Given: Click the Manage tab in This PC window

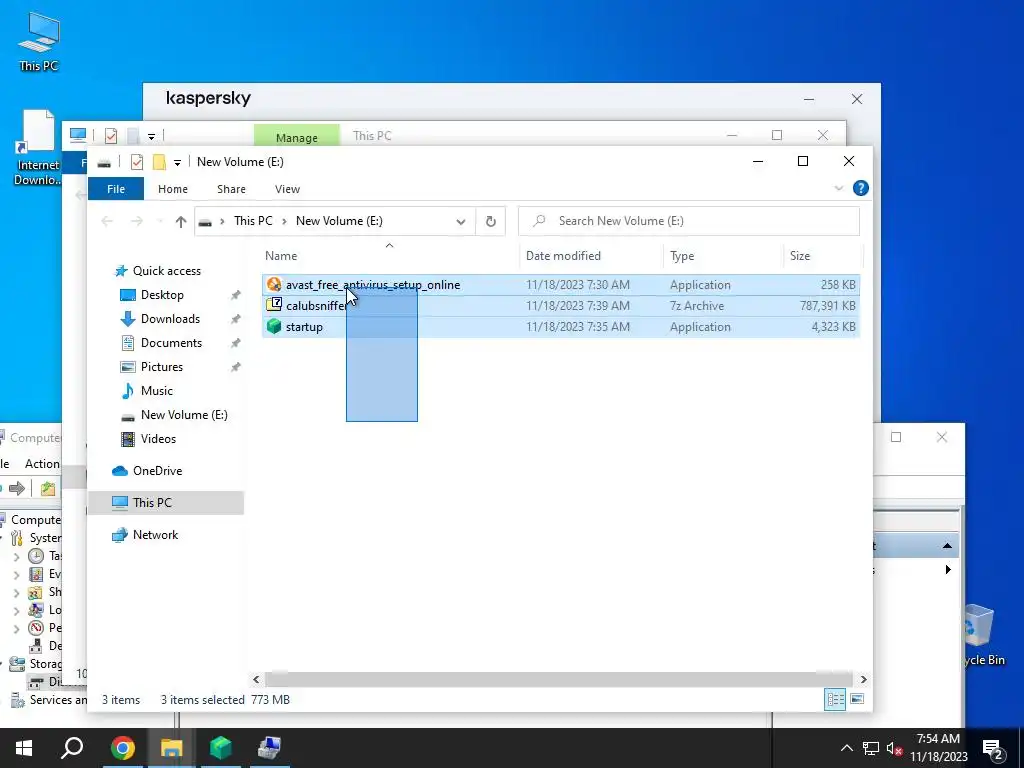Looking at the screenshot, I should (x=296, y=136).
